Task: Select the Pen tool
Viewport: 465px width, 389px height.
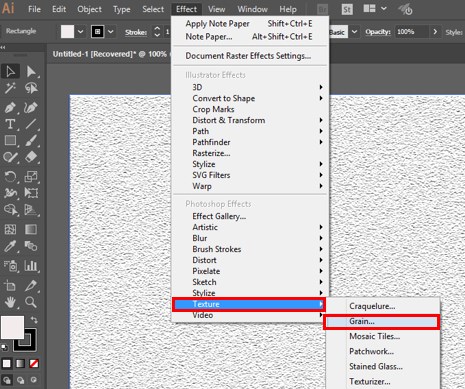Action: coord(10,108)
